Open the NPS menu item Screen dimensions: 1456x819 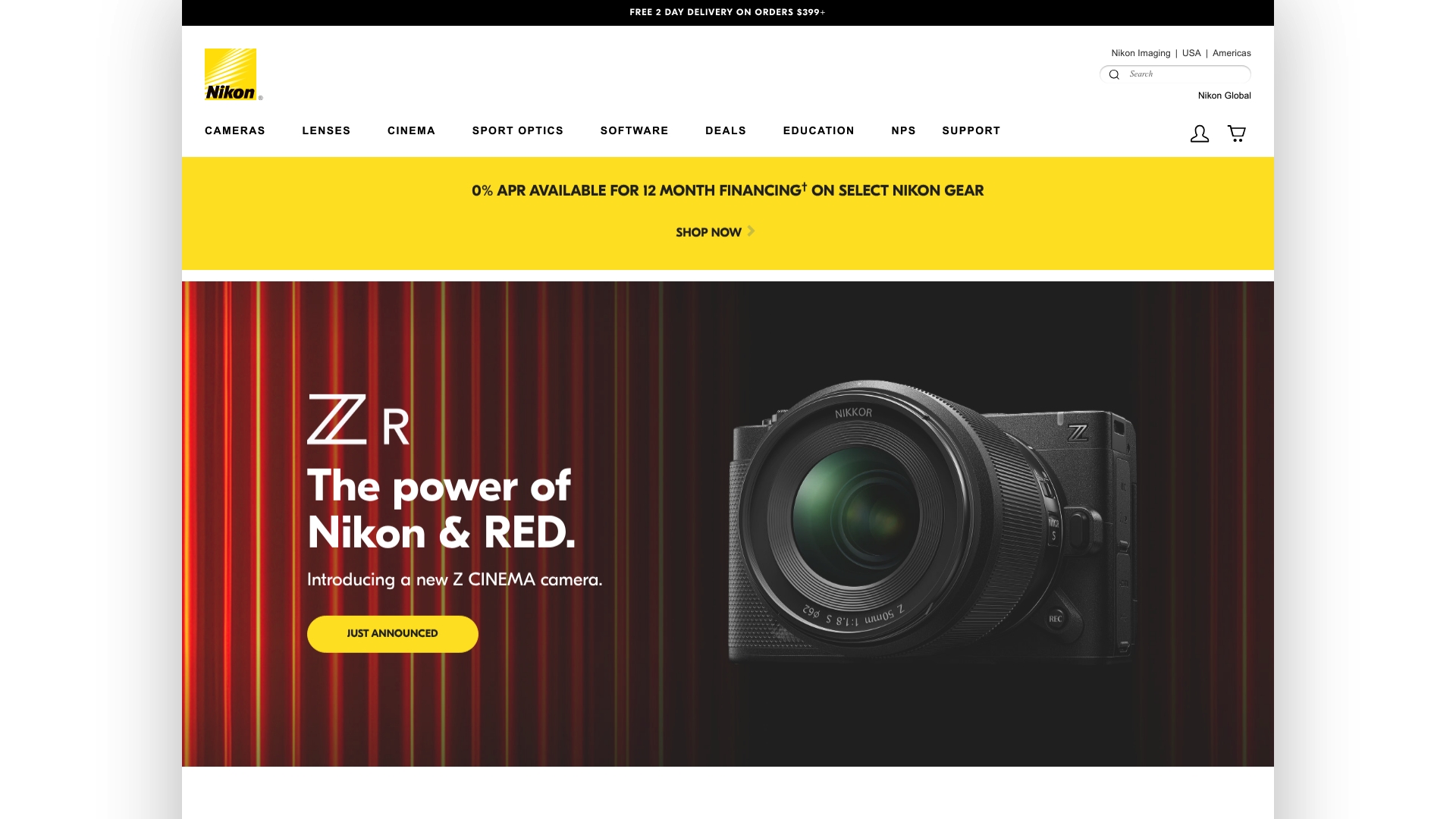(x=903, y=130)
